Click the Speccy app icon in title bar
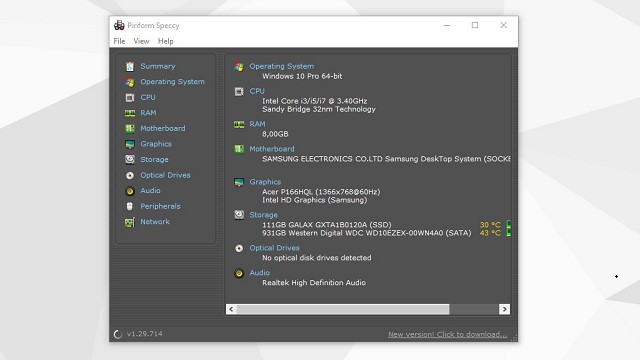This screenshot has width=640, height=360. click(x=119, y=25)
